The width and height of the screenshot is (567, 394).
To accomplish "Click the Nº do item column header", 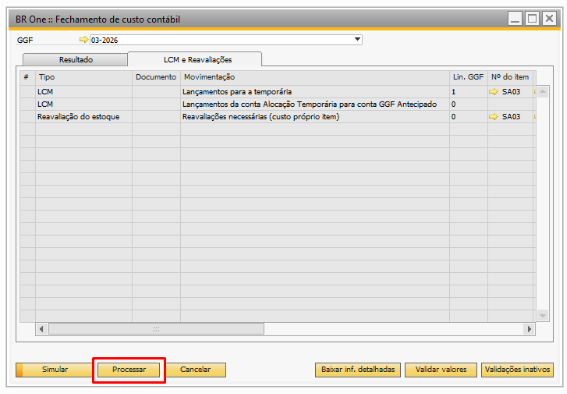I will click(x=510, y=77).
